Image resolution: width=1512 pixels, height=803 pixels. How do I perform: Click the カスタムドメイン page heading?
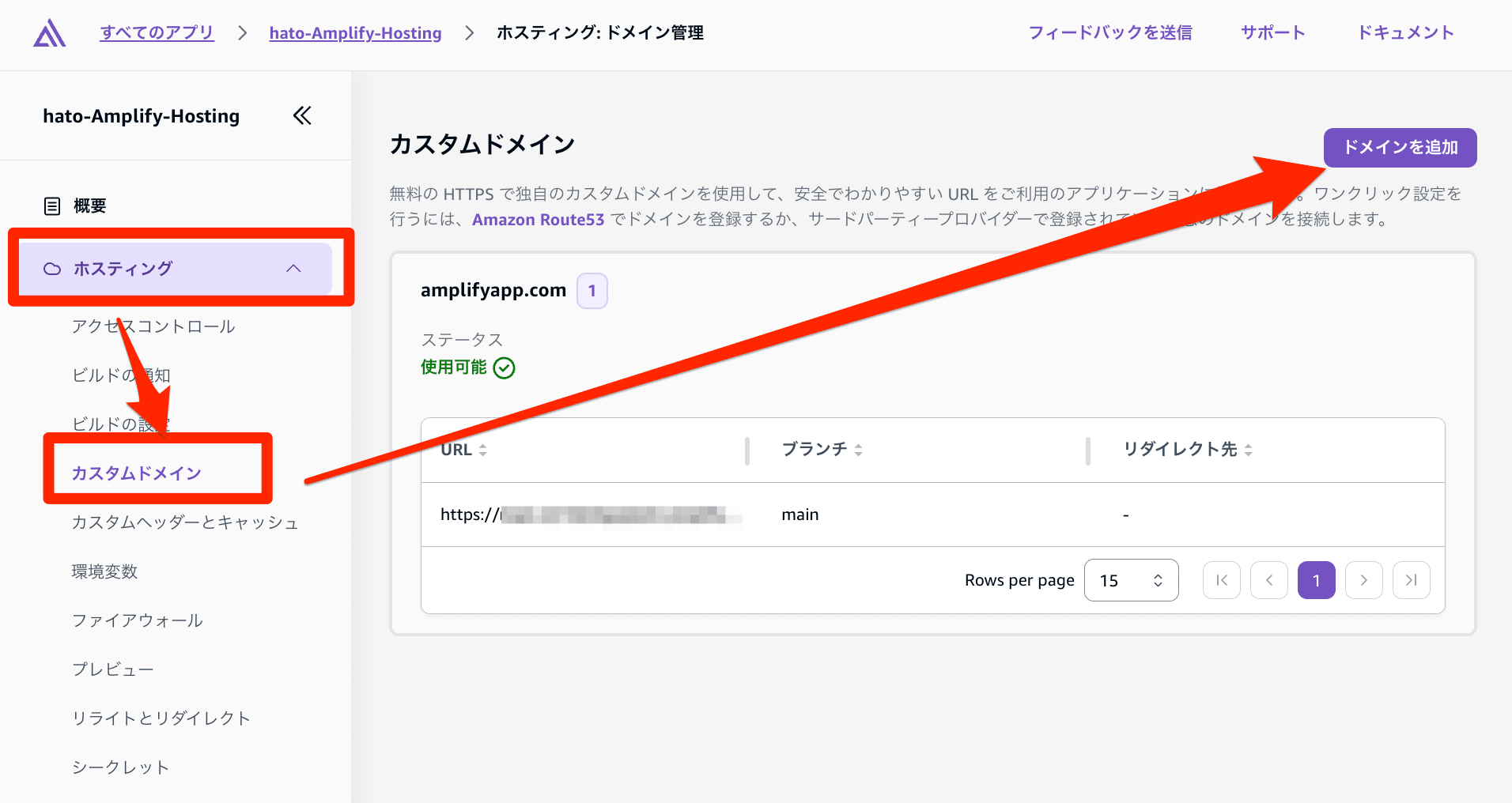pyautogui.click(x=482, y=145)
